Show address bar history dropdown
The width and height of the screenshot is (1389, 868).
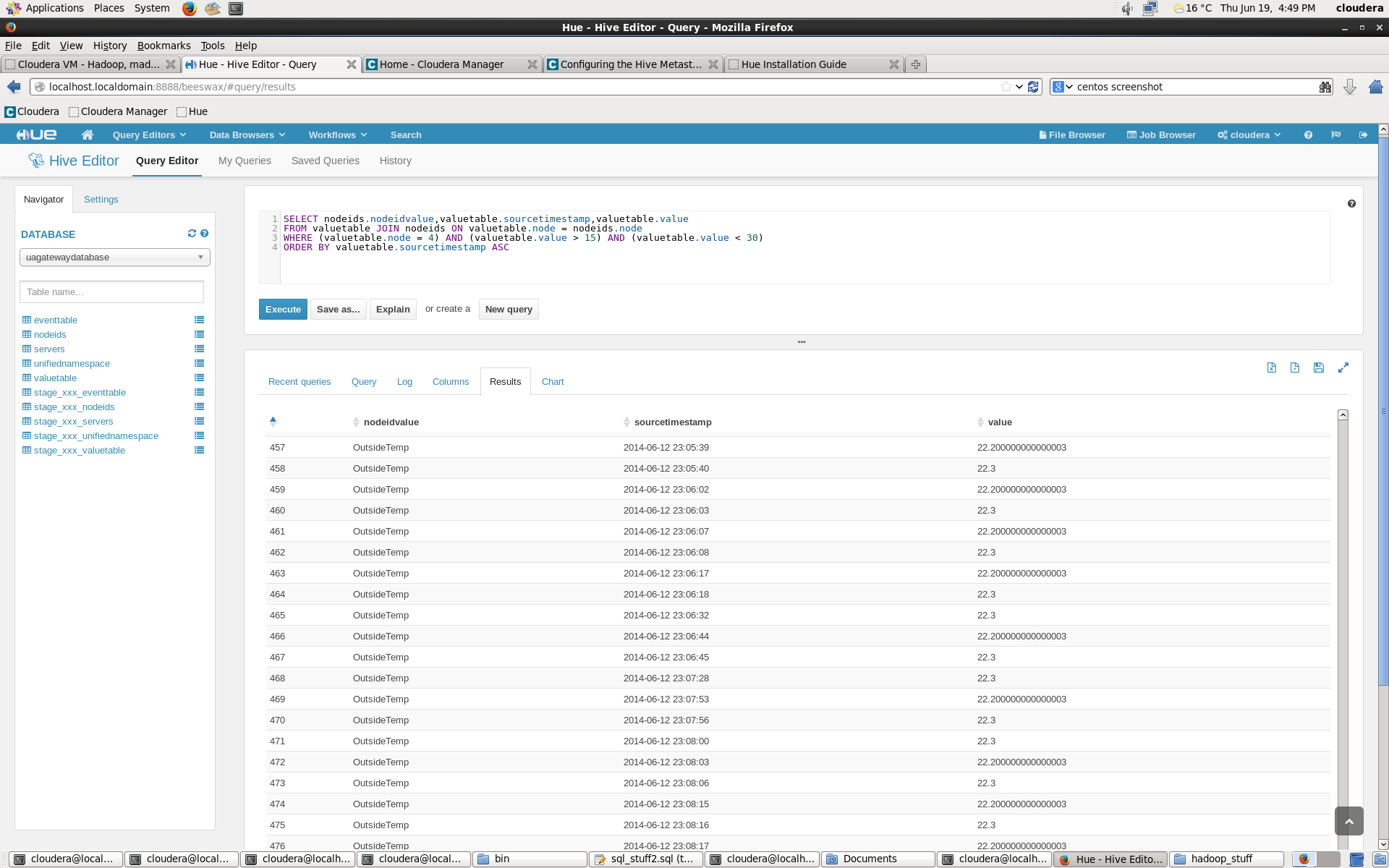click(x=1019, y=87)
